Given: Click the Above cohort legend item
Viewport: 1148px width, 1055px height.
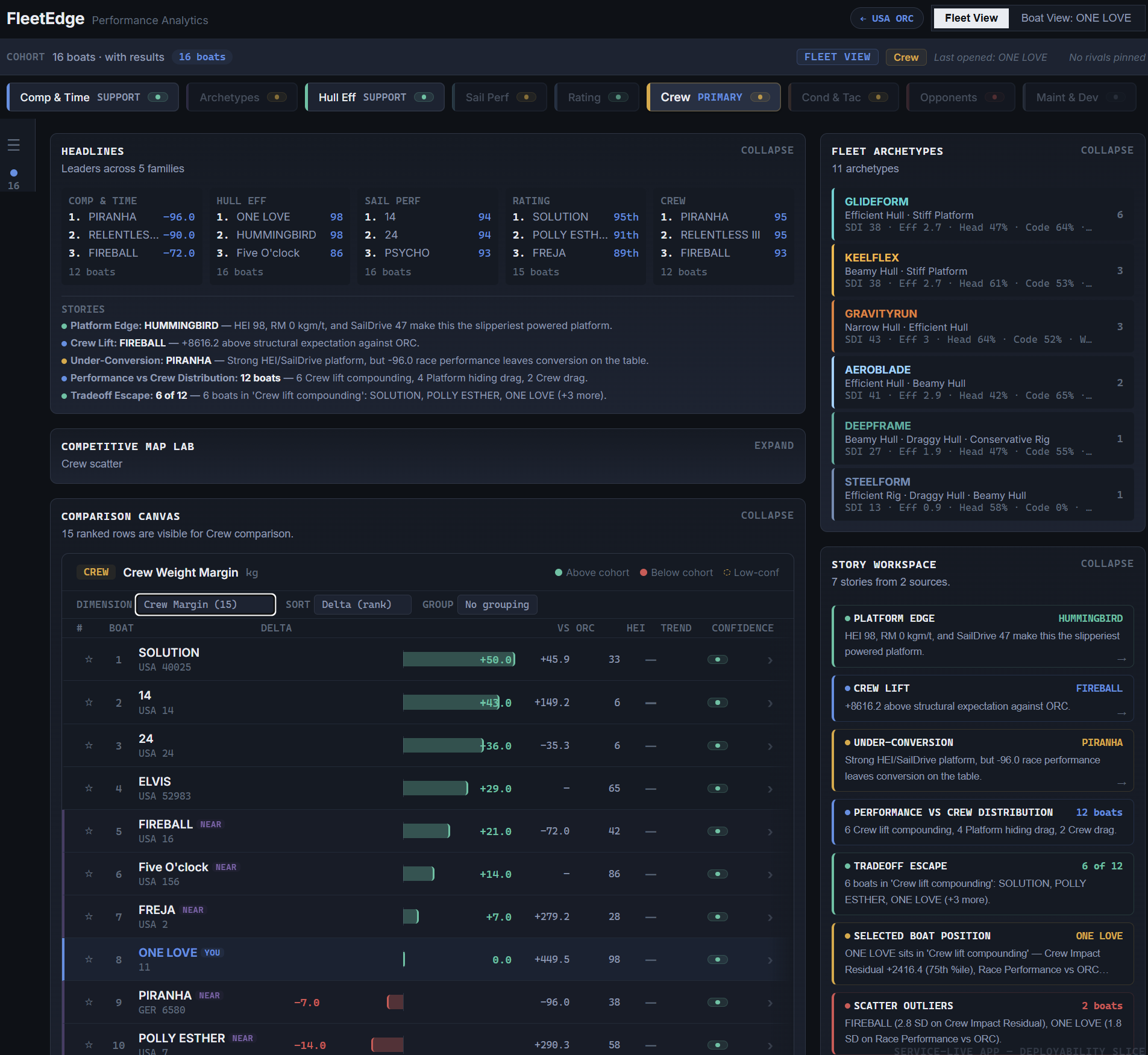Looking at the screenshot, I should [592, 572].
